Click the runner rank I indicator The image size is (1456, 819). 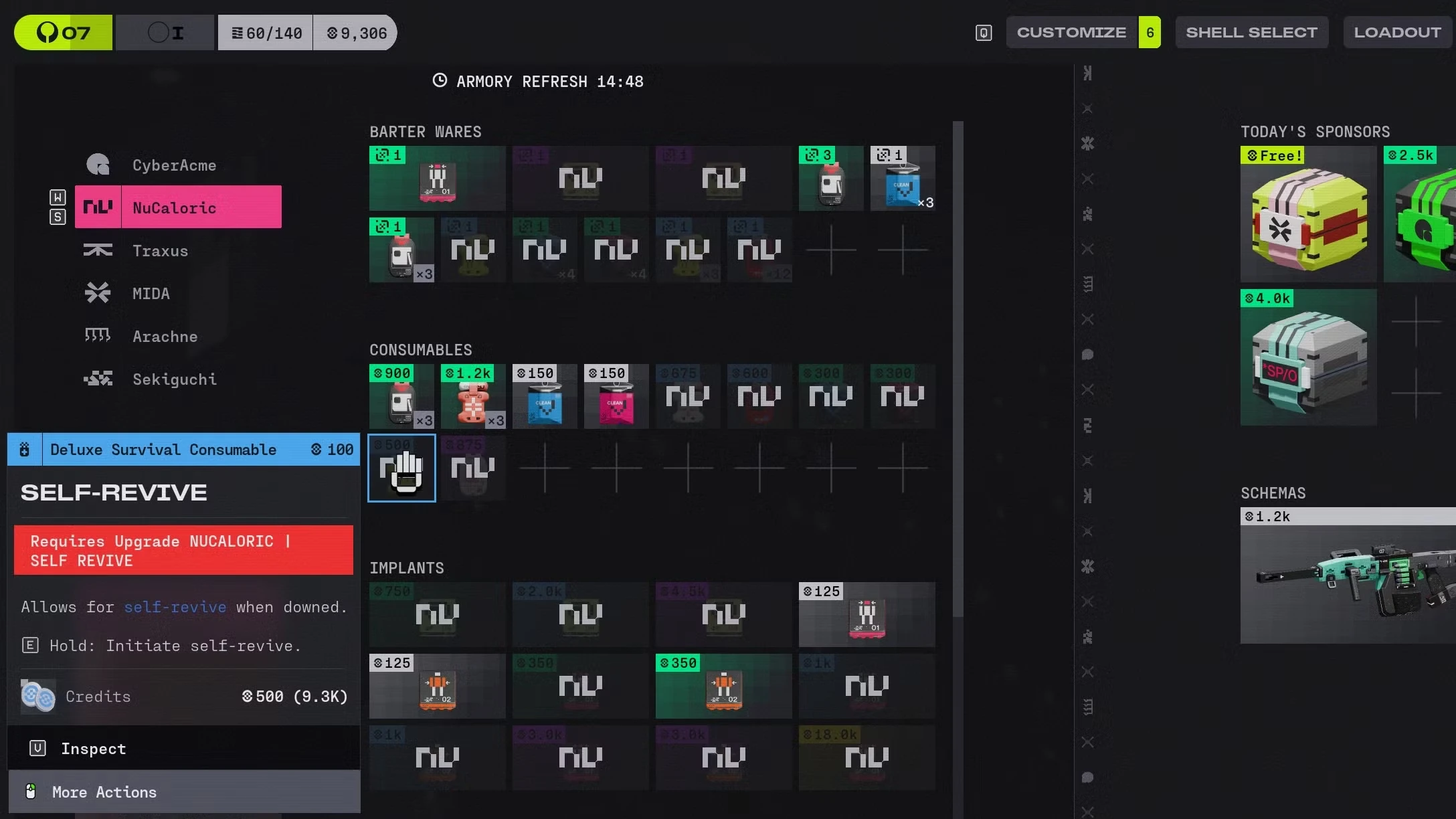click(165, 32)
